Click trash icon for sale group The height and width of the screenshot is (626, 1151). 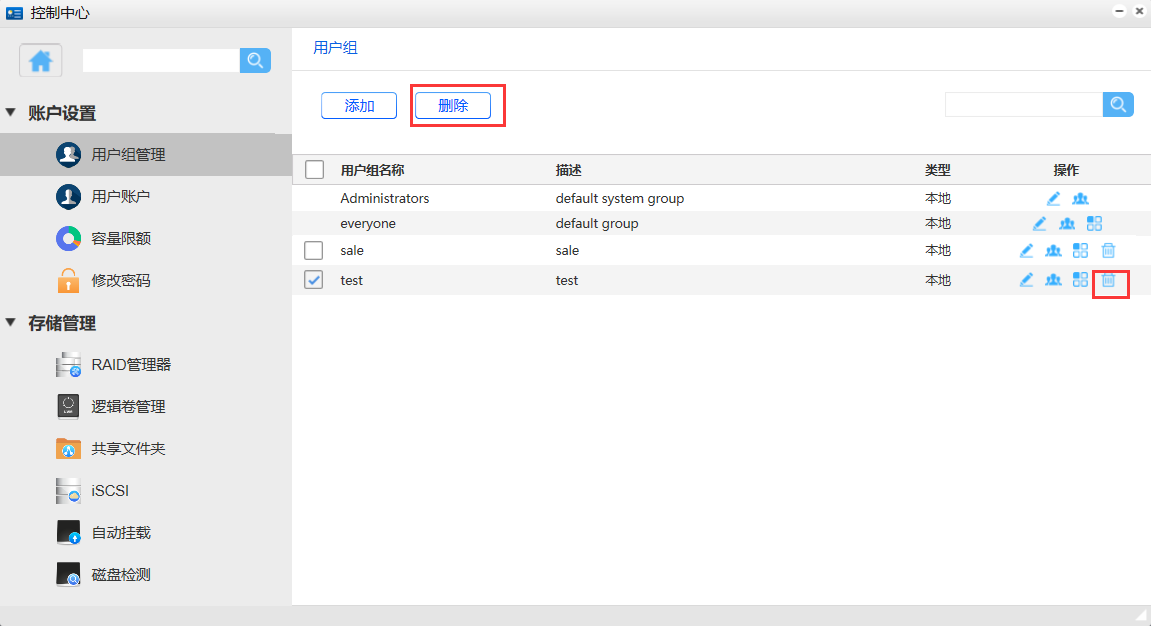(1108, 251)
